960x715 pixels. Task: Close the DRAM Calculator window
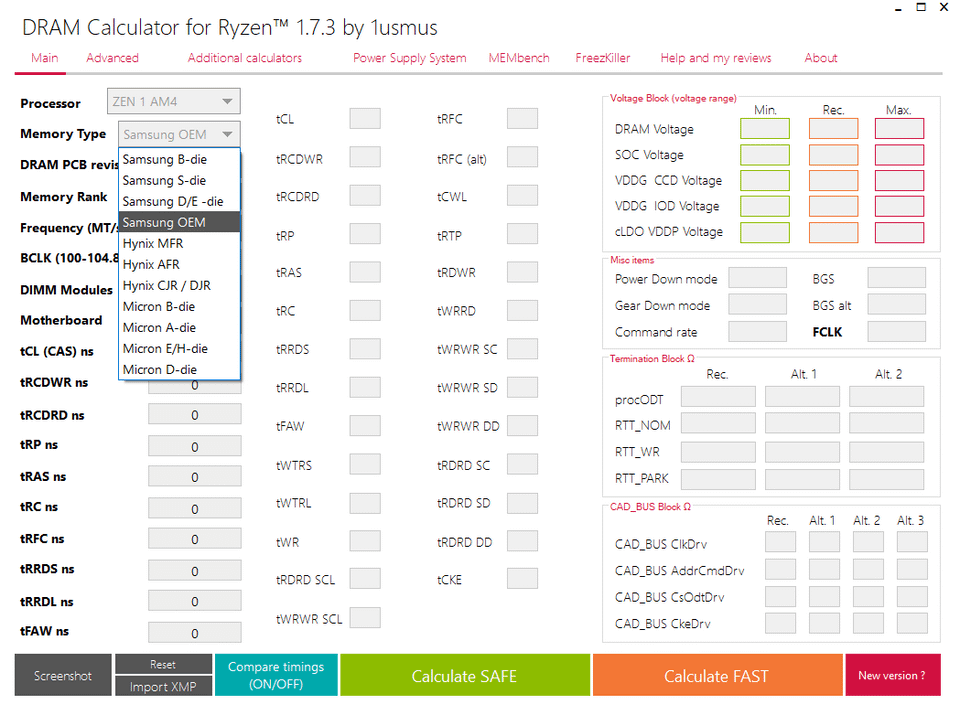pyautogui.click(x=943, y=7)
